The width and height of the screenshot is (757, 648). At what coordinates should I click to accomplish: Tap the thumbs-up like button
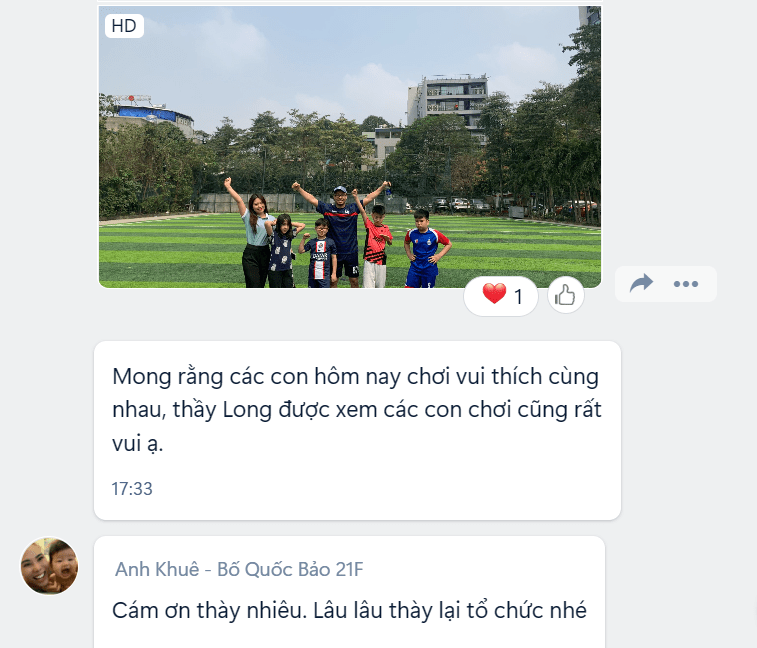tap(565, 295)
